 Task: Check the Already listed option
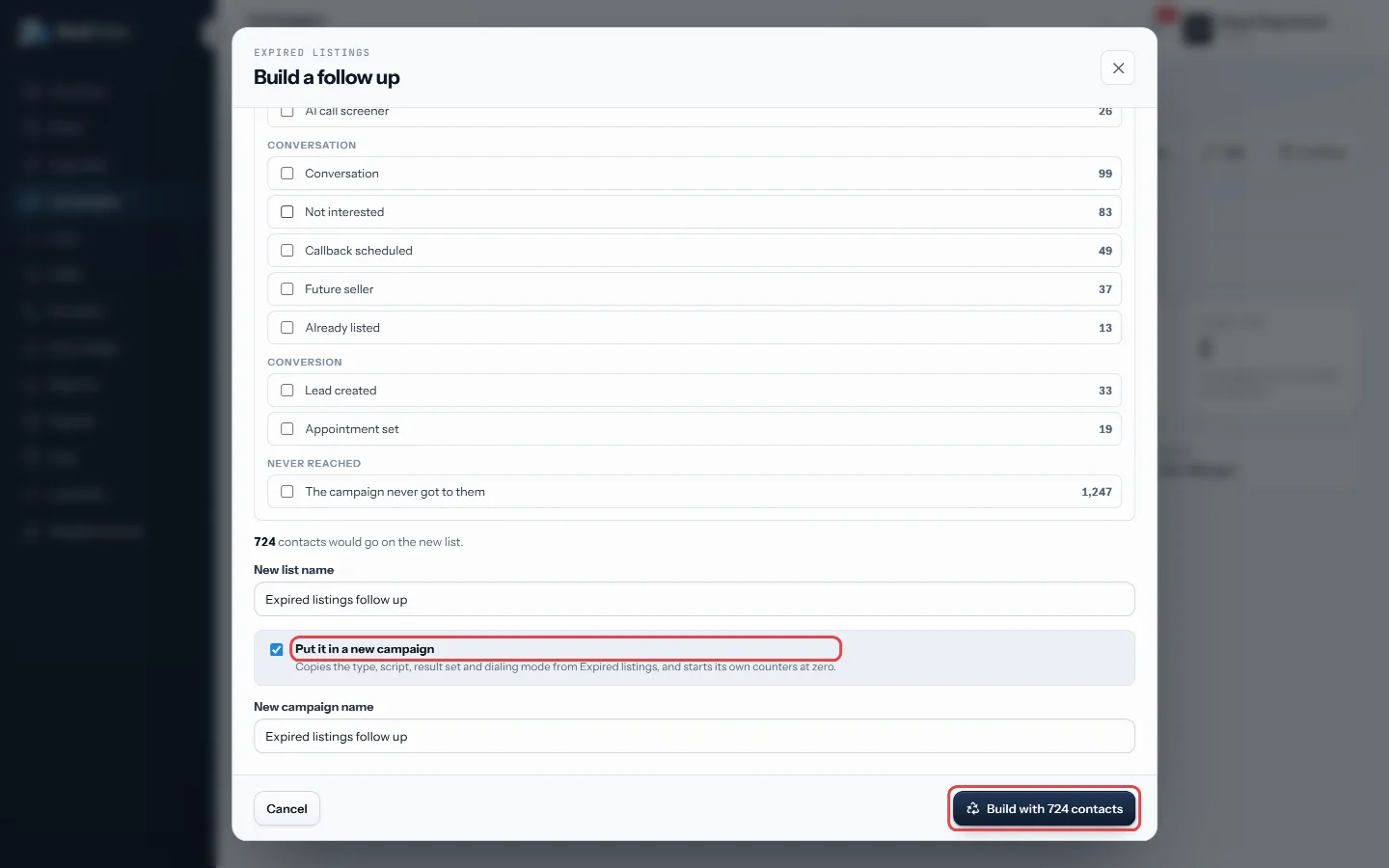[x=287, y=328]
